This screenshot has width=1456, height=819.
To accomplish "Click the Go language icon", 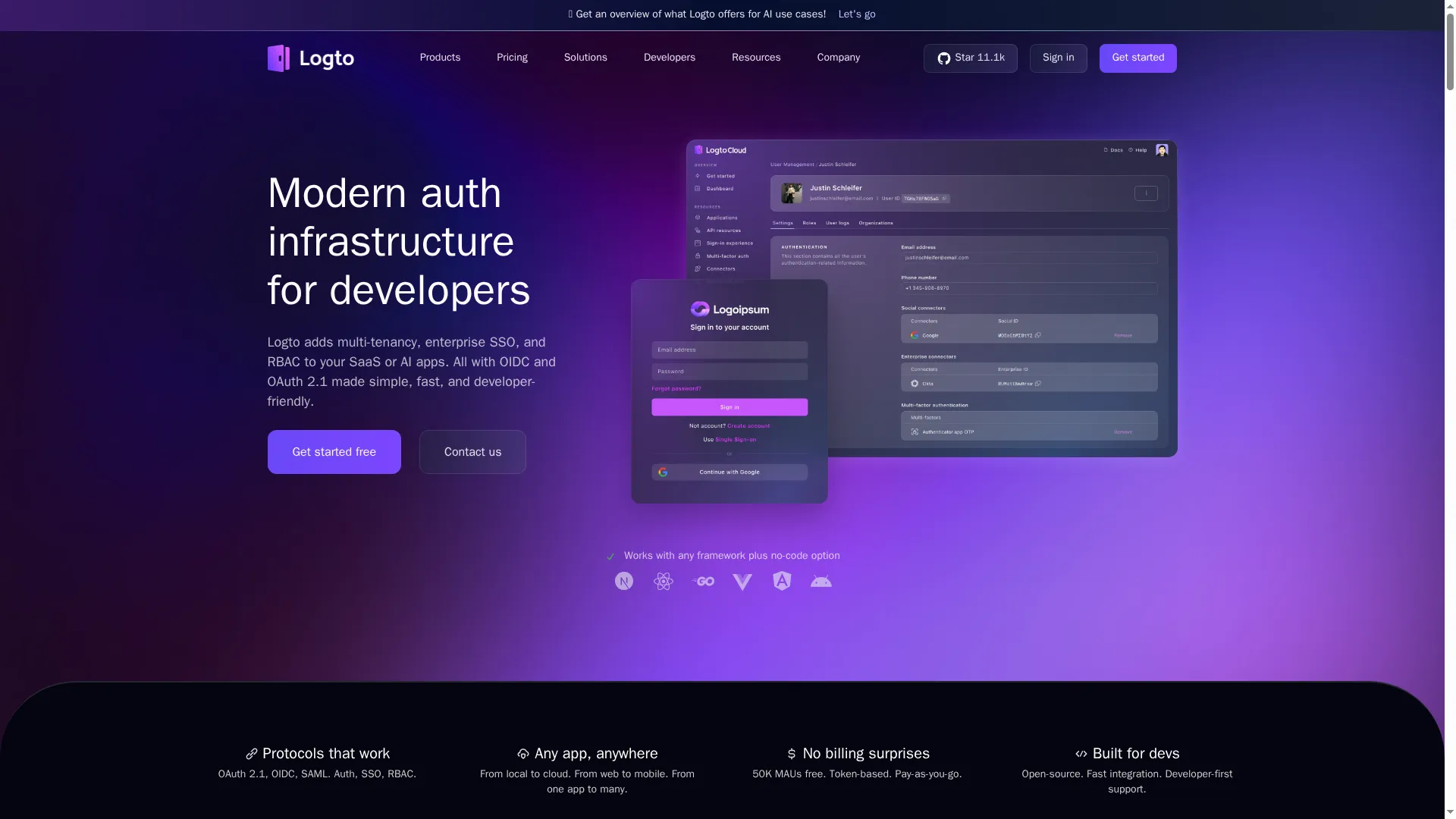I will (703, 582).
